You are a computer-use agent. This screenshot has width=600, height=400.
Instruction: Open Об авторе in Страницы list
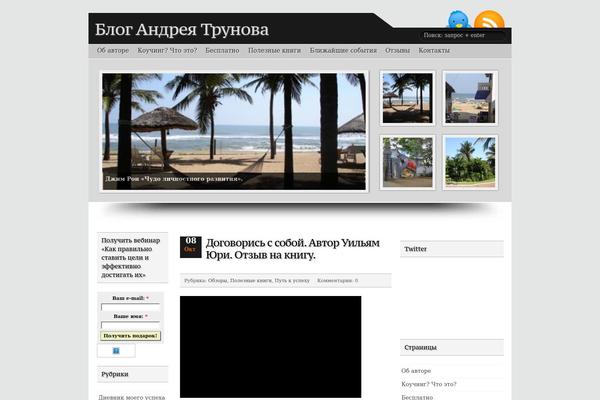coord(416,371)
